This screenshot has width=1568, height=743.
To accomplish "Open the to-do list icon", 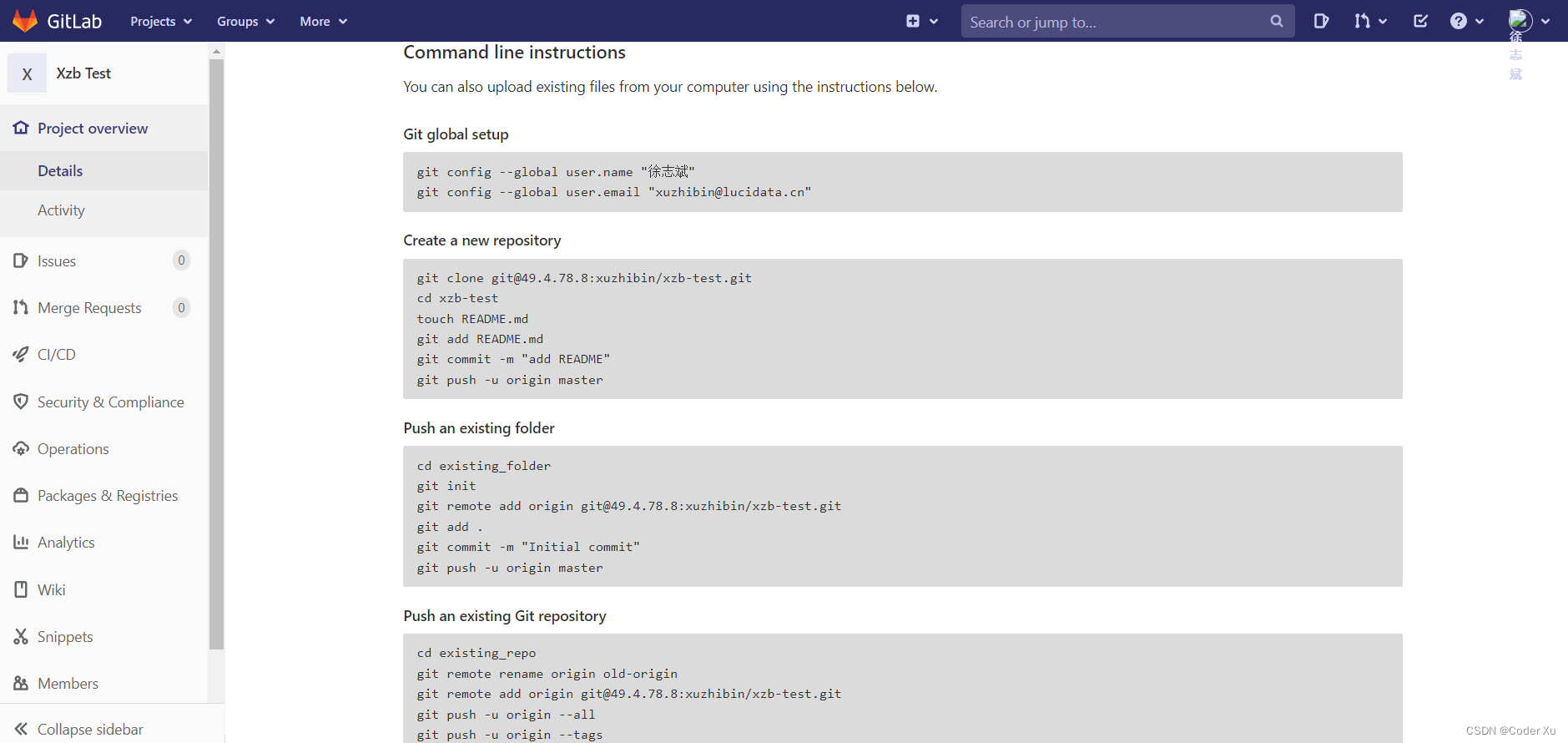I will click(x=1420, y=21).
